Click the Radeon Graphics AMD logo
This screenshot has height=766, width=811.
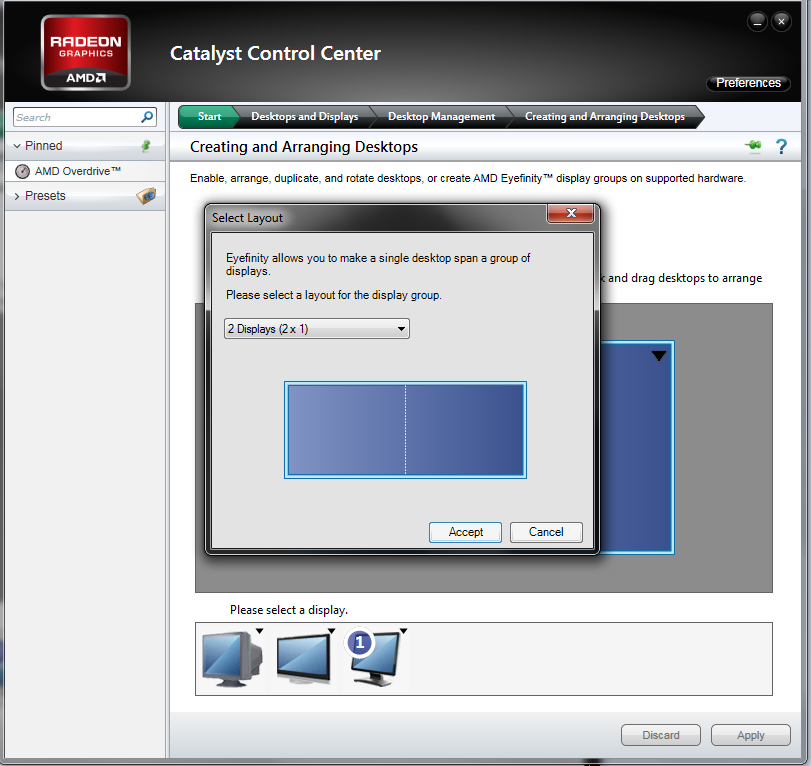click(x=85, y=52)
